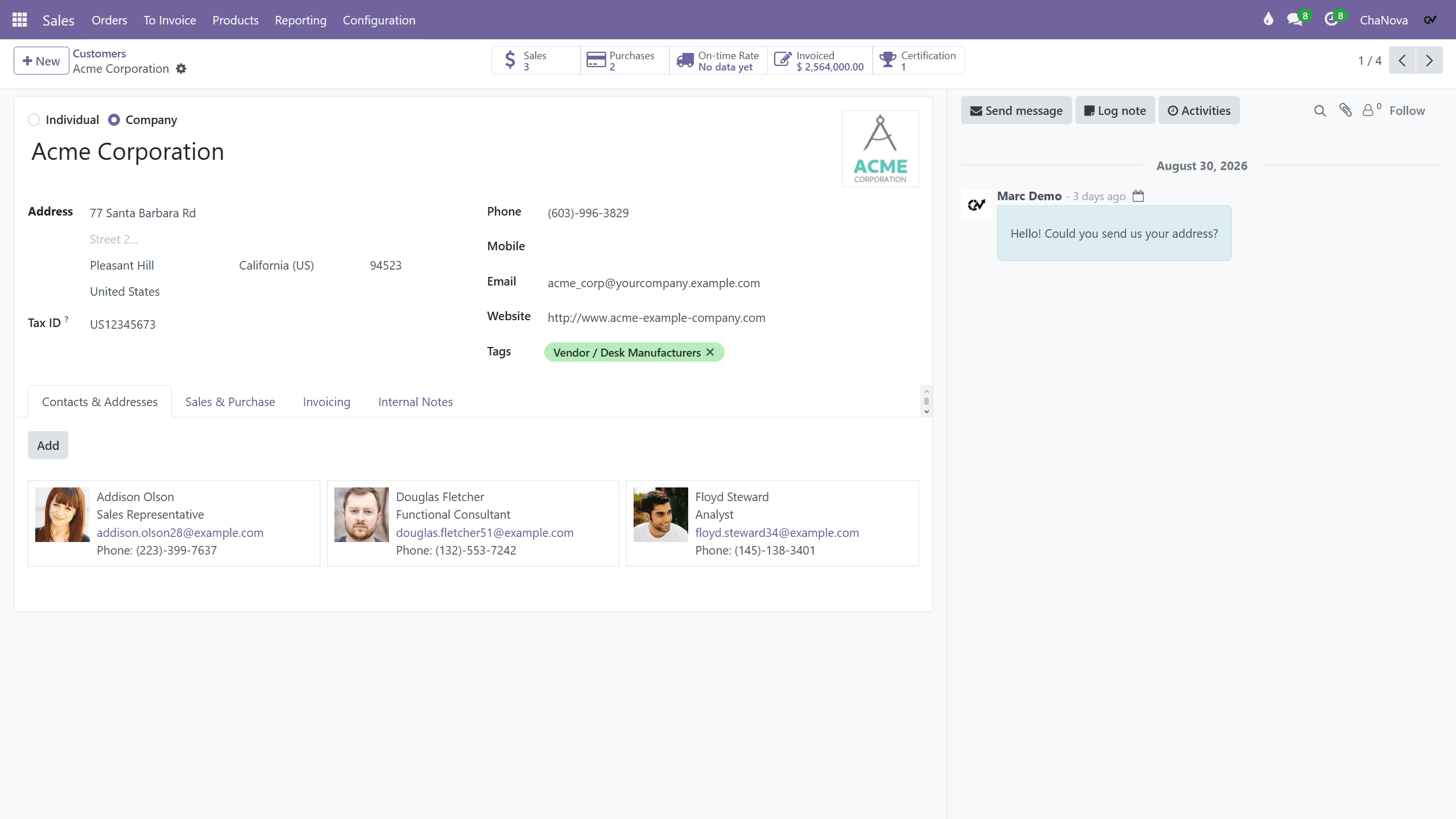Open the gear actions menu beside Acme Corporation

point(181,69)
